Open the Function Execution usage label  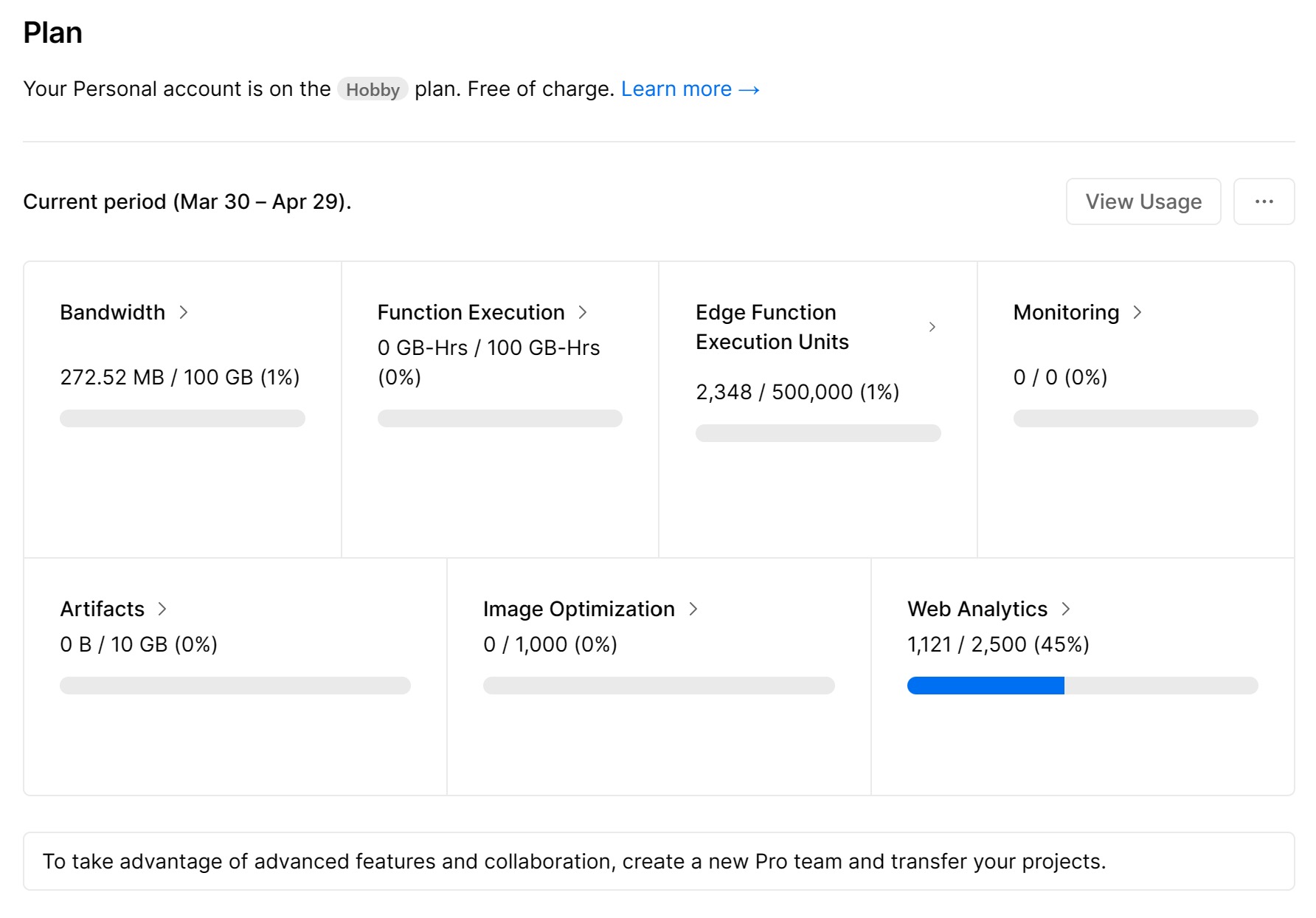coord(471,312)
